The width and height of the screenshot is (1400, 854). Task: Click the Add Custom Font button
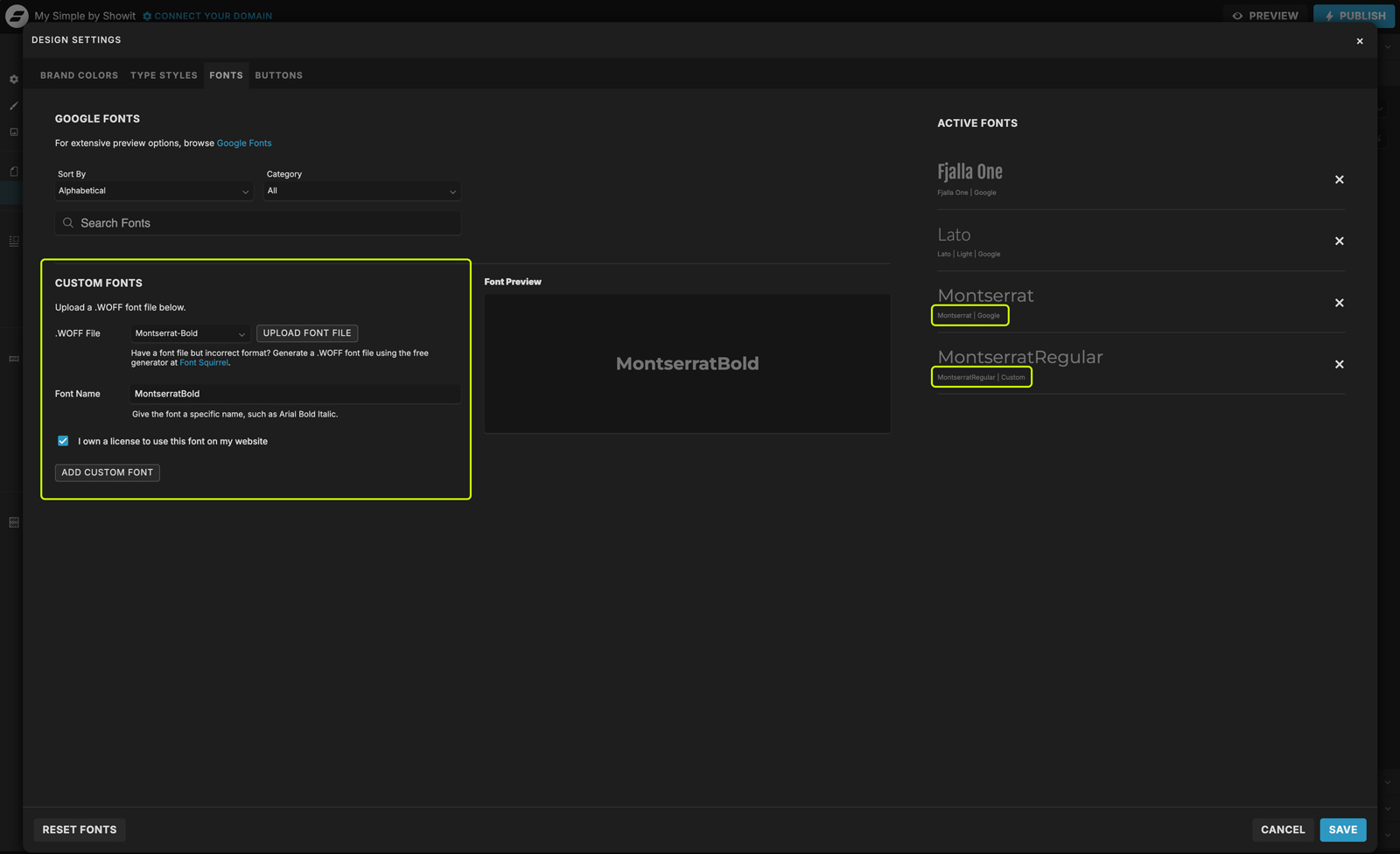[x=107, y=472]
